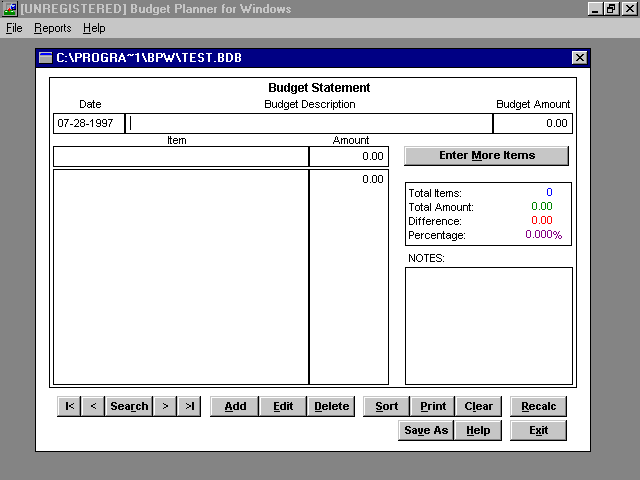Click the Sort button
Viewport: 640px width, 480px height.
(x=386, y=406)
